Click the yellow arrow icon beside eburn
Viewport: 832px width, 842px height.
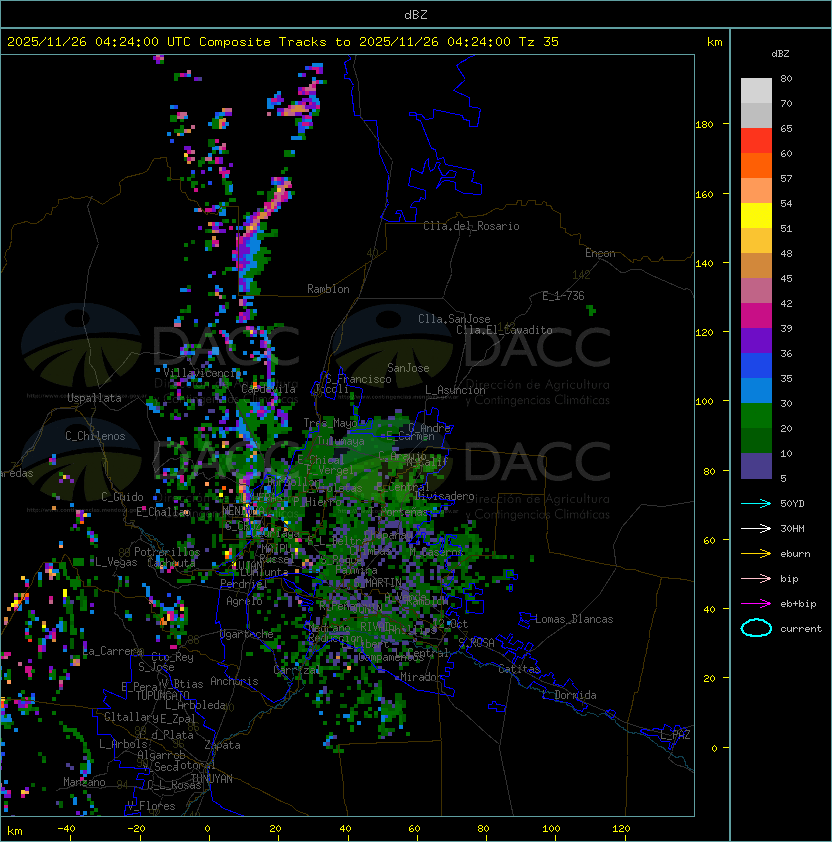point(756,554)
